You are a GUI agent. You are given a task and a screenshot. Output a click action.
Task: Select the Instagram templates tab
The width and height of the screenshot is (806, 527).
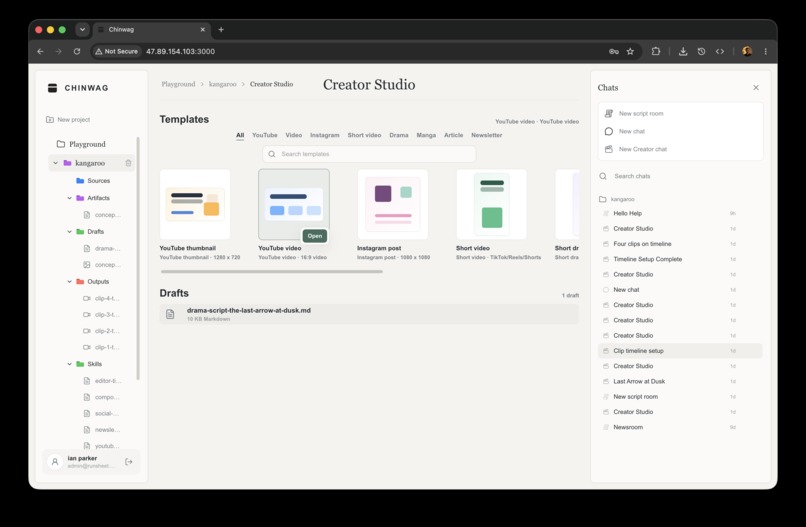(x=325, y=135)
